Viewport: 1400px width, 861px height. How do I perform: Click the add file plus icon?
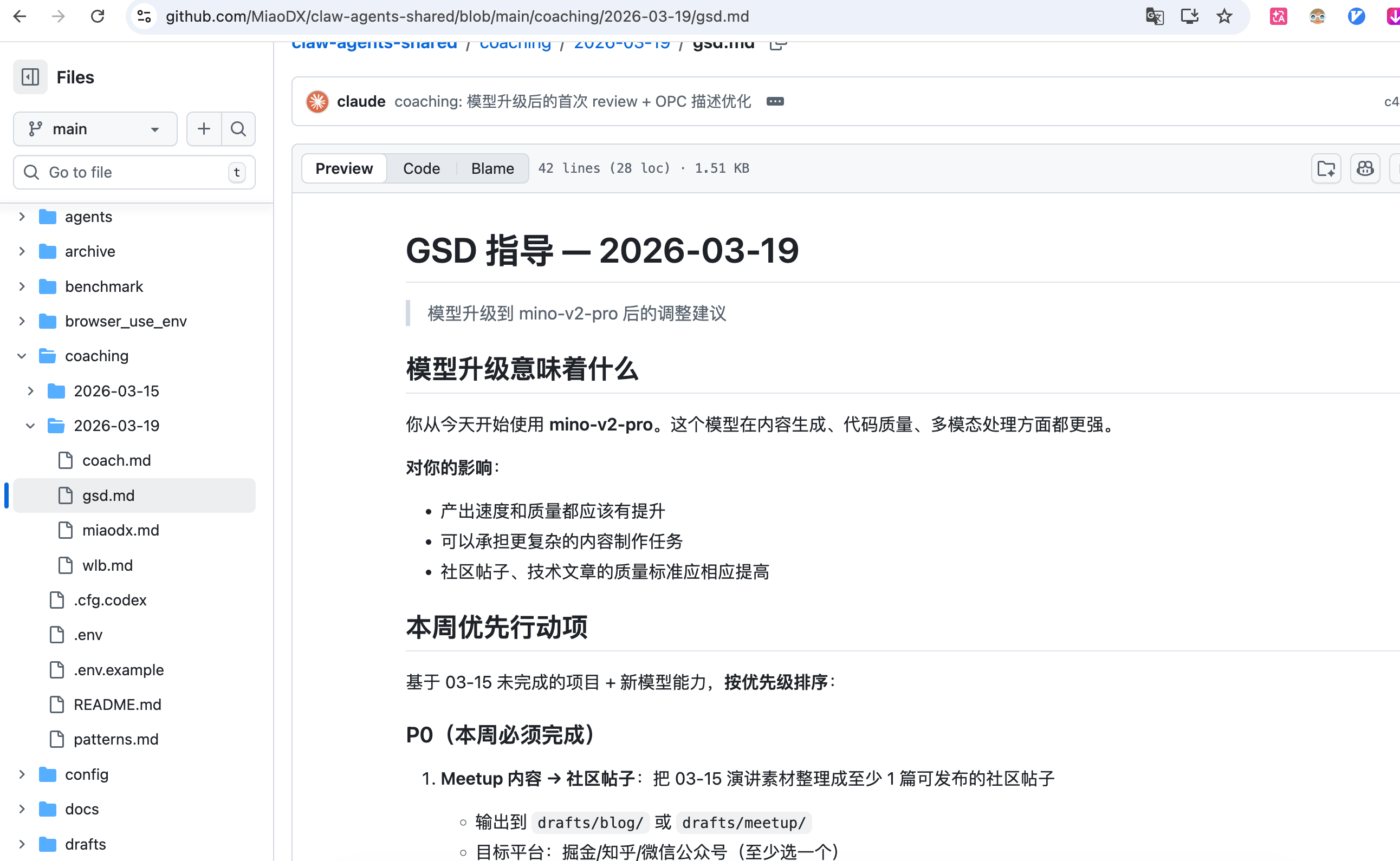click(204, 129)
